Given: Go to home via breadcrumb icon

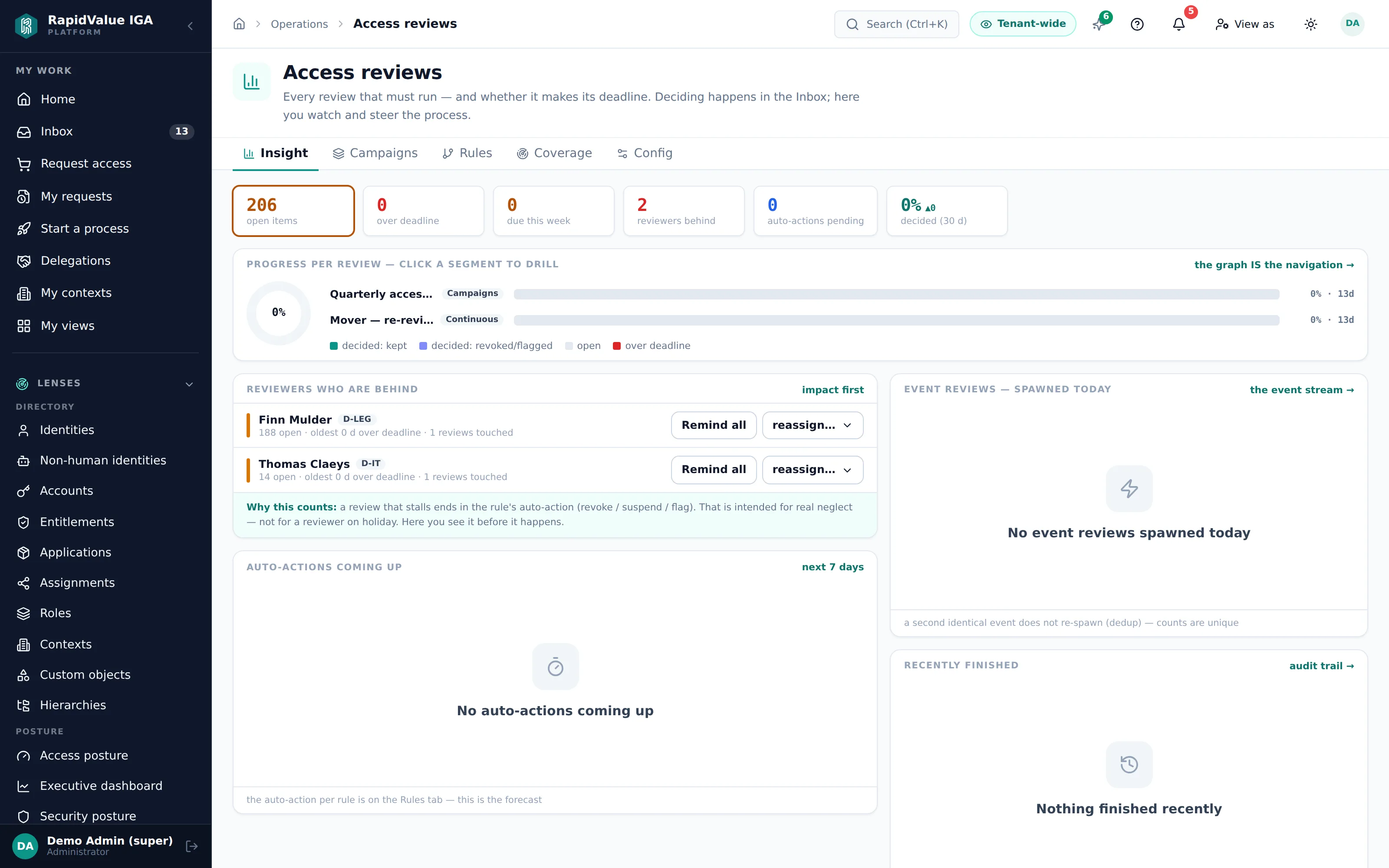Looking at the screenshot, I should (x=239, y=24).
